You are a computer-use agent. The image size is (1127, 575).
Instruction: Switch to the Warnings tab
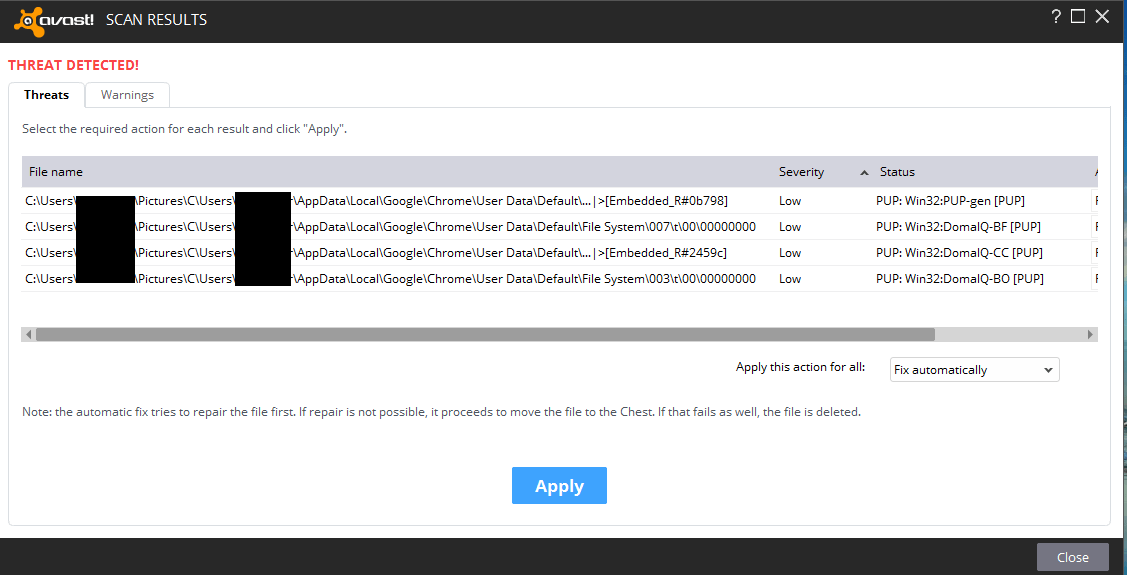click(127, 95)
